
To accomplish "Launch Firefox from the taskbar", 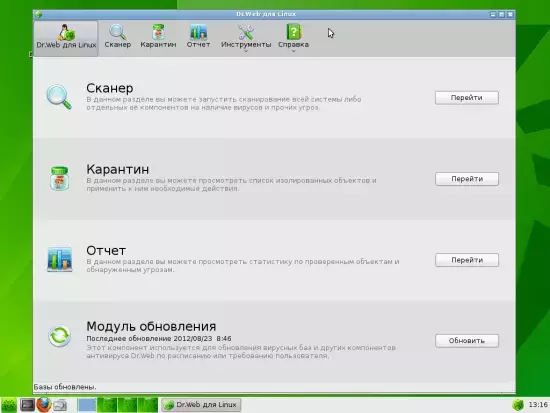I will point(44,405).
